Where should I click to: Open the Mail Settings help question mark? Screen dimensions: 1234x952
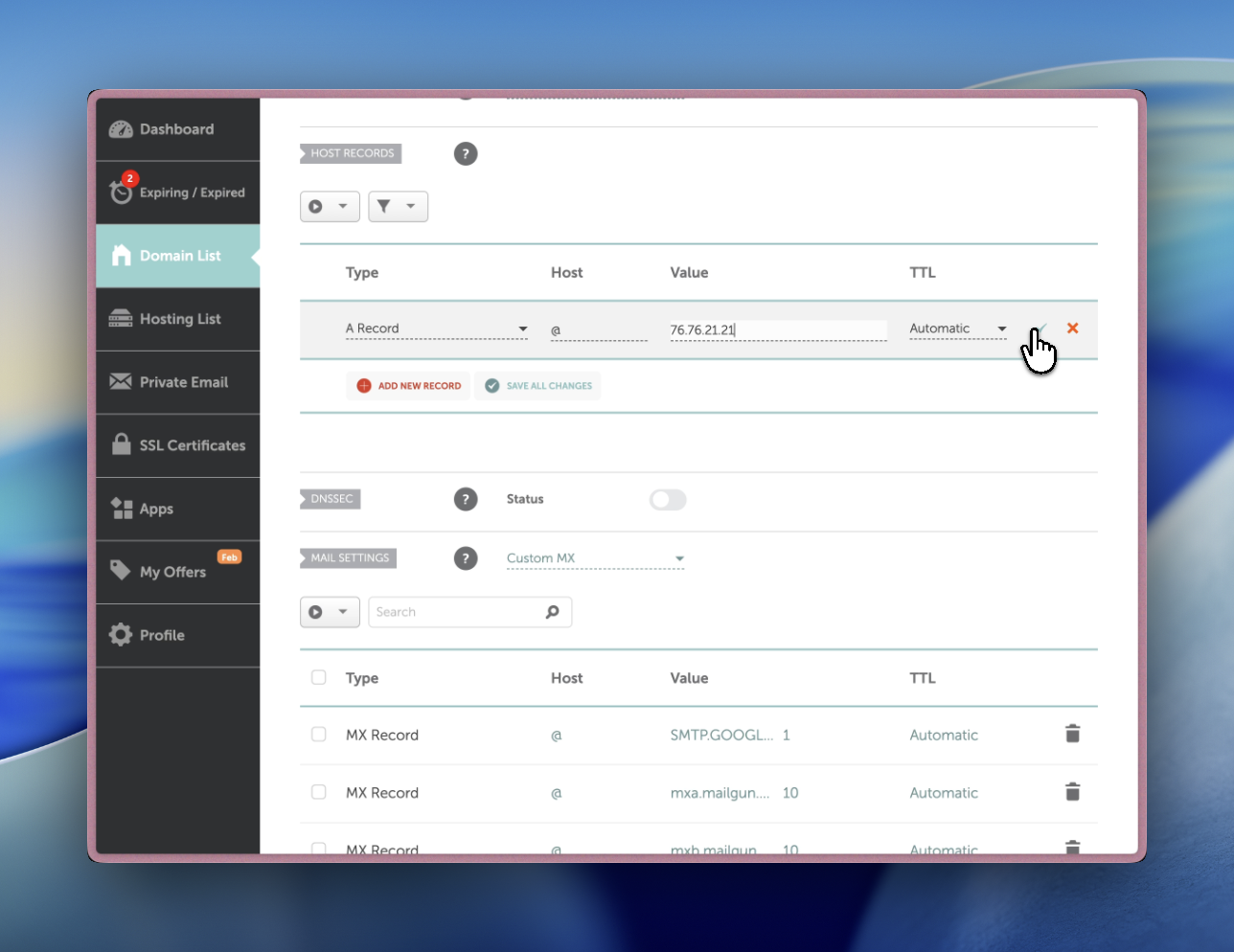(x=466, y=557)
